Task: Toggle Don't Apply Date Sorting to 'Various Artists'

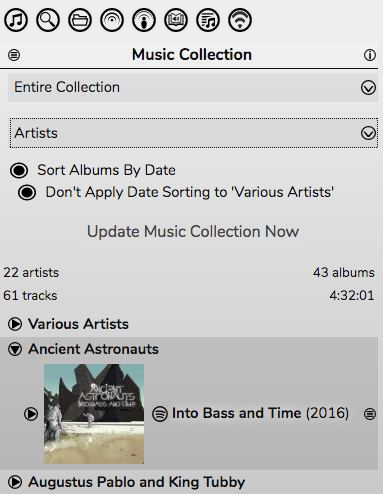Action: click(27, 192)
